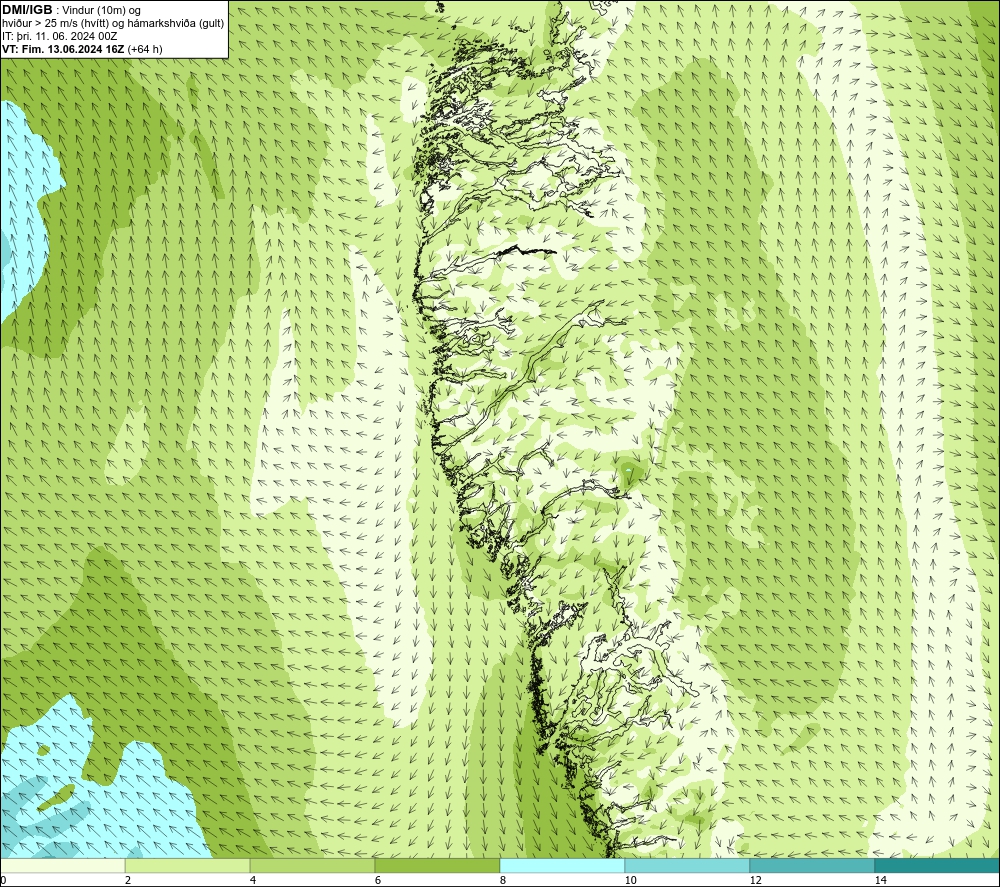Click the 0–2 m/s palest legend swatch
The height and width of the screenshot is (887, 1000).
62,865
